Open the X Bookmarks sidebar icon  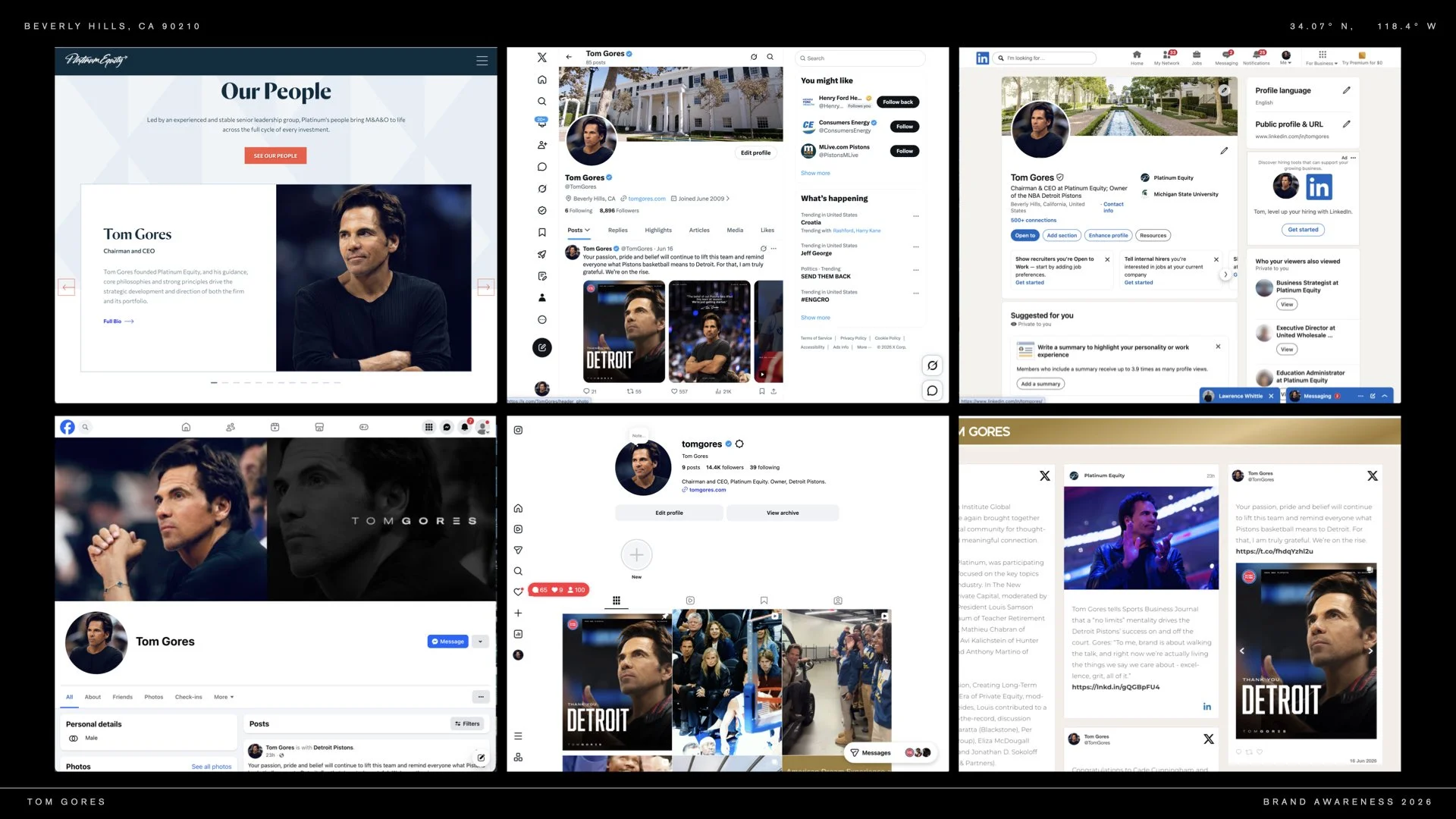coord(541,233)
